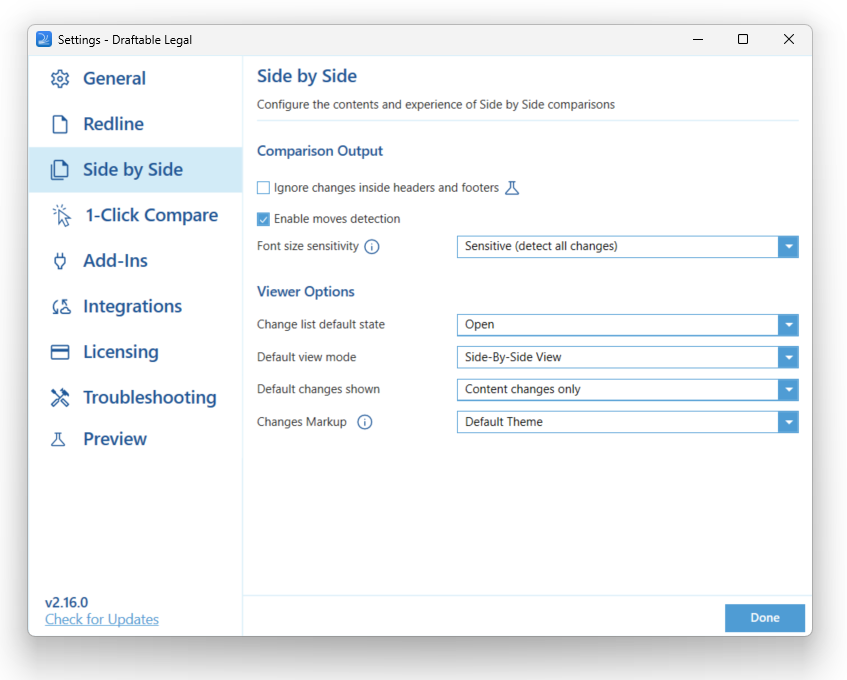Open the Changes Markup theme dropdown

(627, 422)
